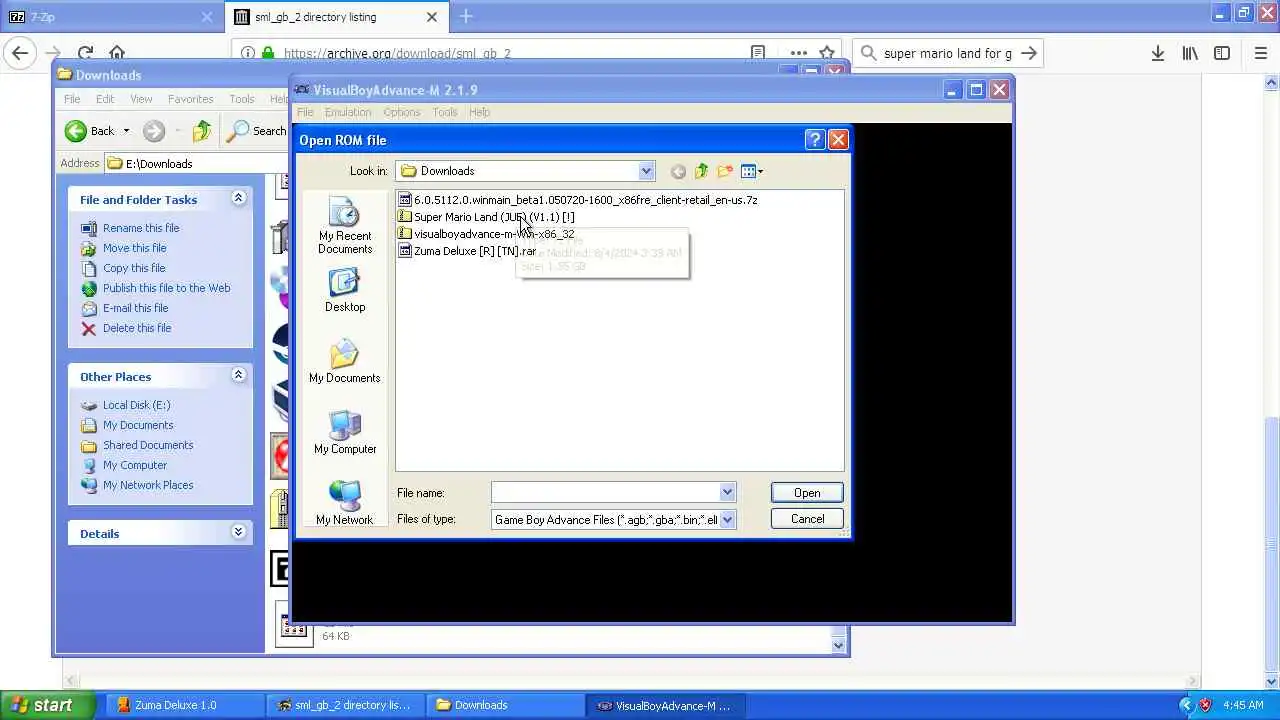The height and width of the screenshot is (720, 1280).
Task: Expand the Files of type dropdown
Action: 727,520
